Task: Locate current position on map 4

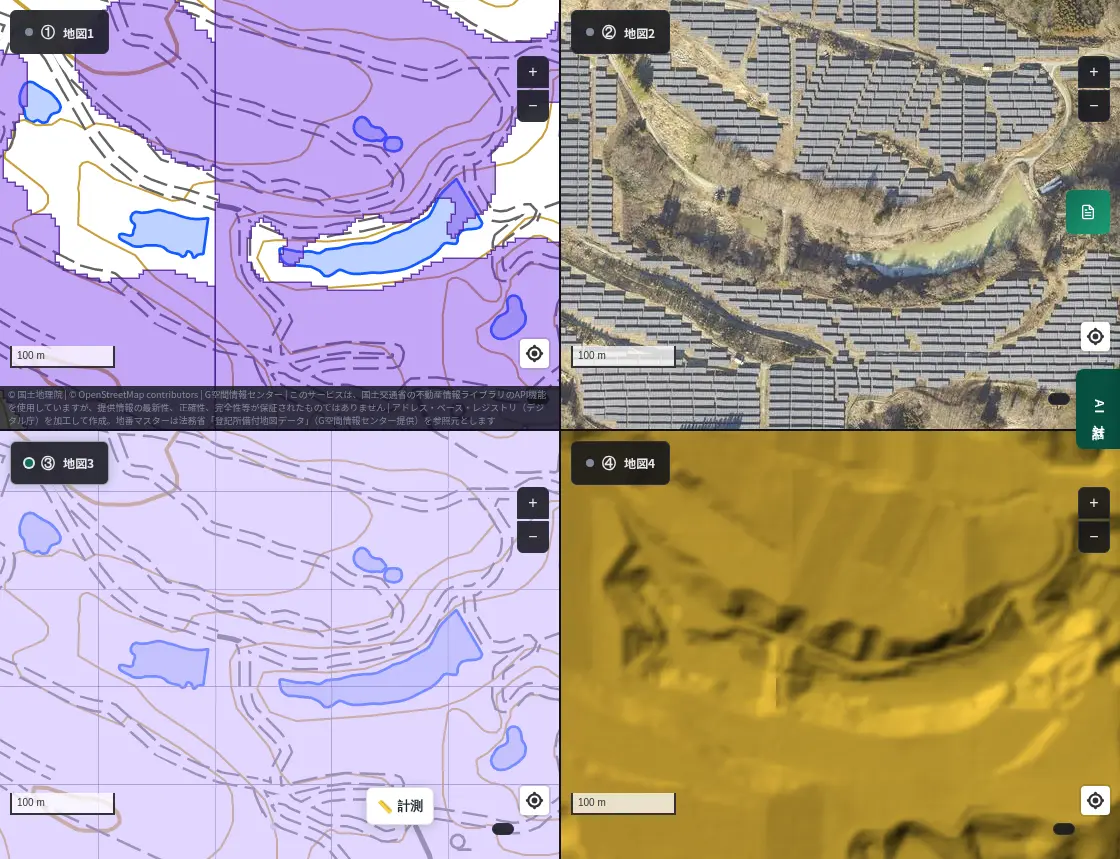Action: click(x=1095, y=800)
